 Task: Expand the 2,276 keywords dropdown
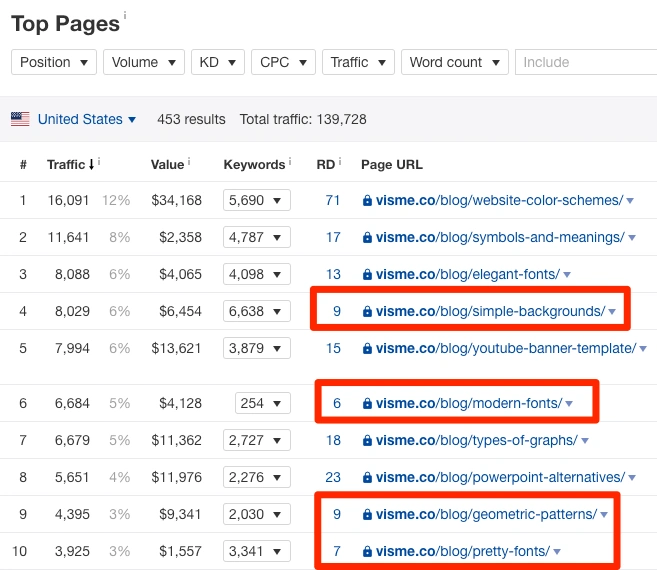tap(257, 477)
